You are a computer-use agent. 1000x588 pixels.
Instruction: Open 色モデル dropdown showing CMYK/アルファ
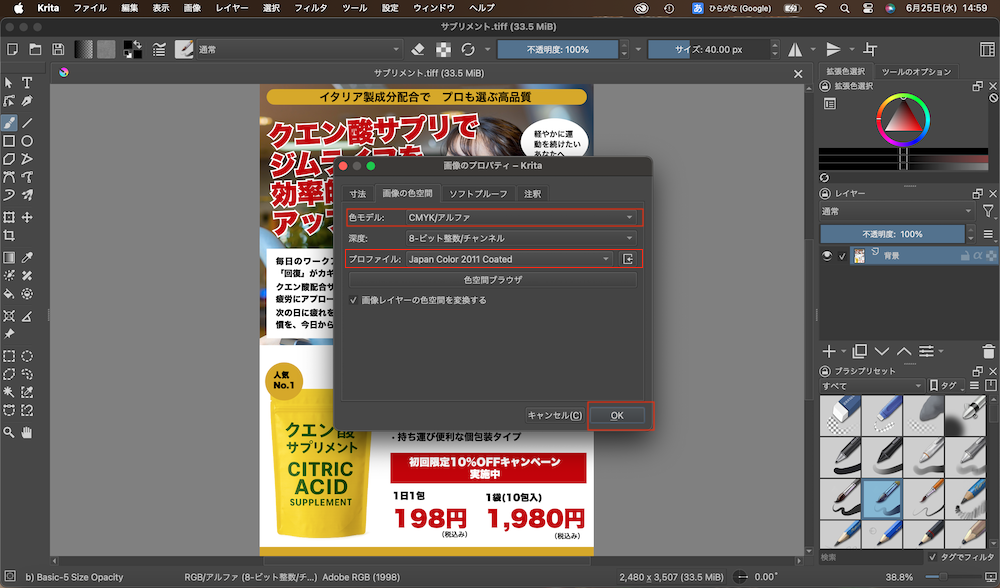521,217
